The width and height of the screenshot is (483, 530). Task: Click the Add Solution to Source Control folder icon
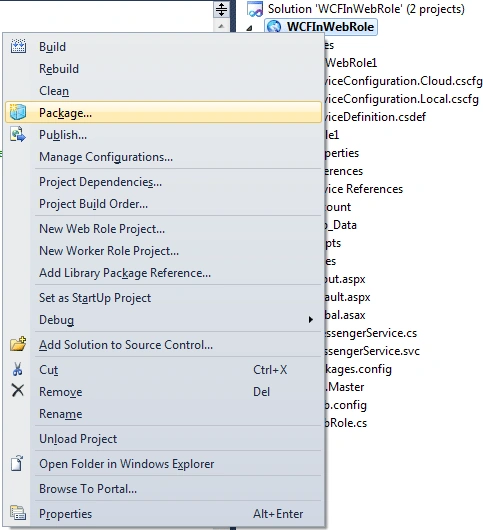(x=18, y=344)
